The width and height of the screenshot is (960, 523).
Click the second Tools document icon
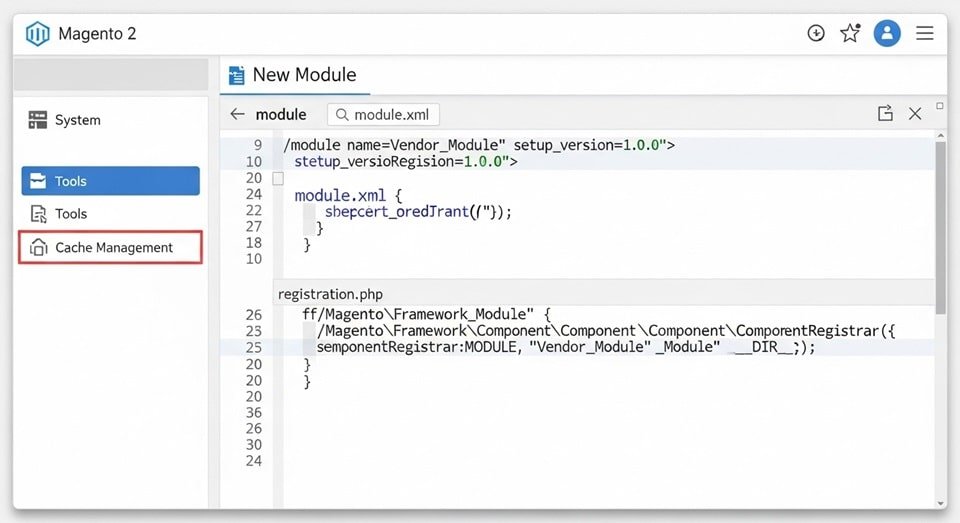coord(39,214)
